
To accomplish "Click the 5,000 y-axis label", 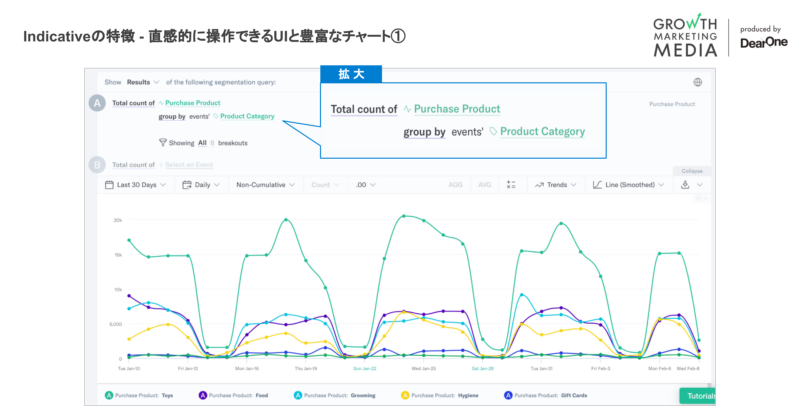I will (x=115, y=324).
